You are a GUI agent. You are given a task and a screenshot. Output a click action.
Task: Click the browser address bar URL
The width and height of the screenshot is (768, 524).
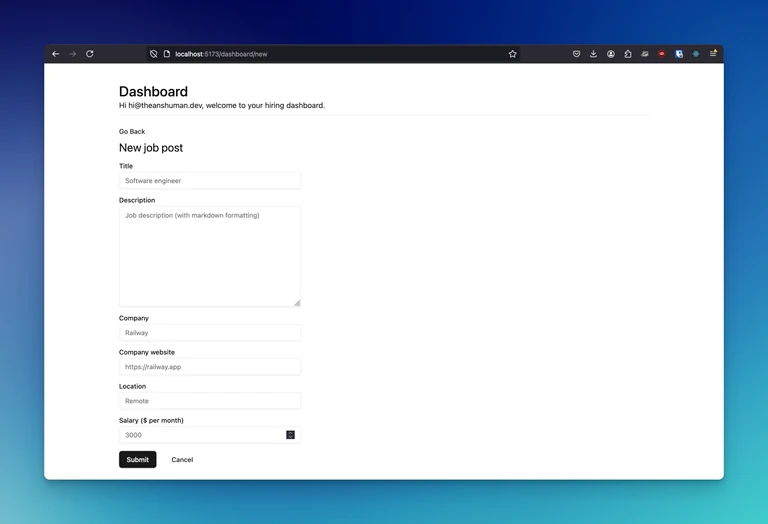(221, 54)
